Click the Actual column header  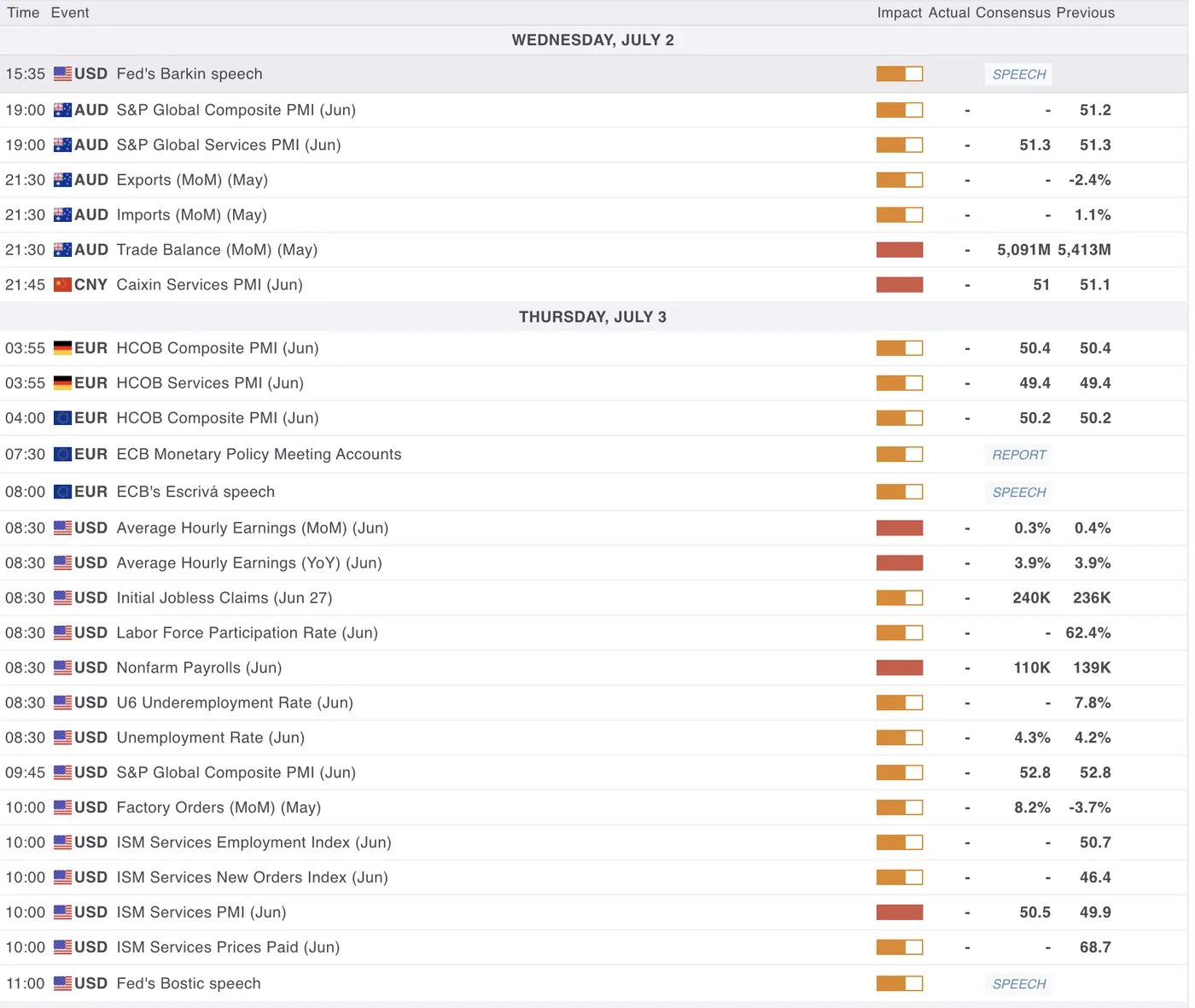click(949, 13)
